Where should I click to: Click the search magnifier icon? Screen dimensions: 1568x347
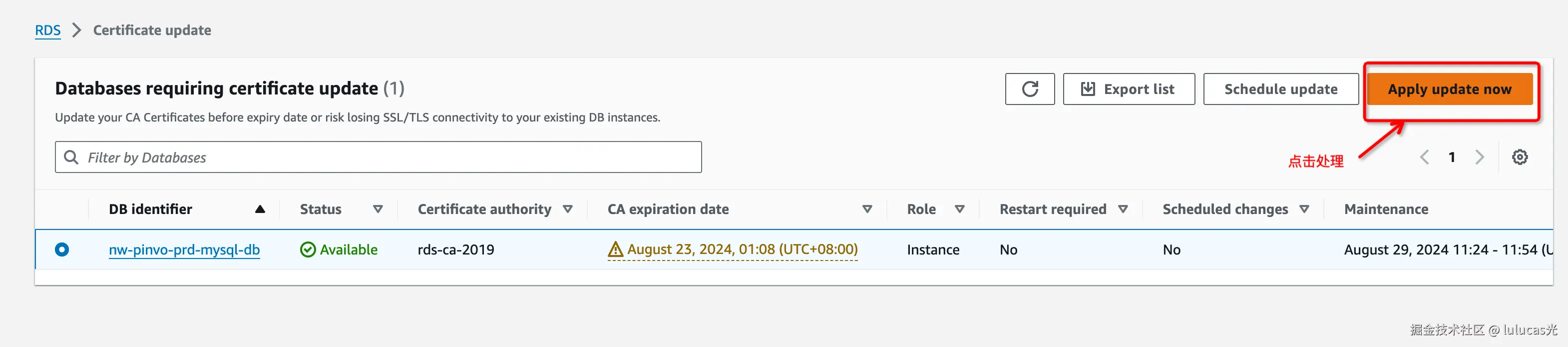pos(71,157)
